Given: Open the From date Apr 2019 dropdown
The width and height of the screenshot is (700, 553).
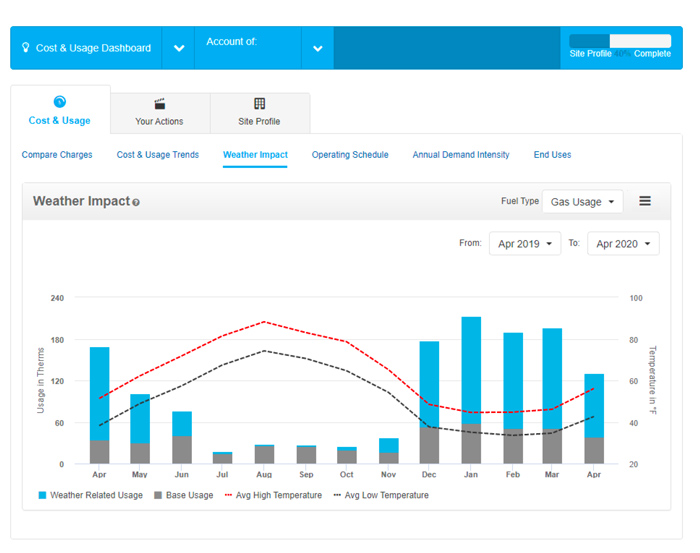Looking at the screenshot, I should click(525, 244).
